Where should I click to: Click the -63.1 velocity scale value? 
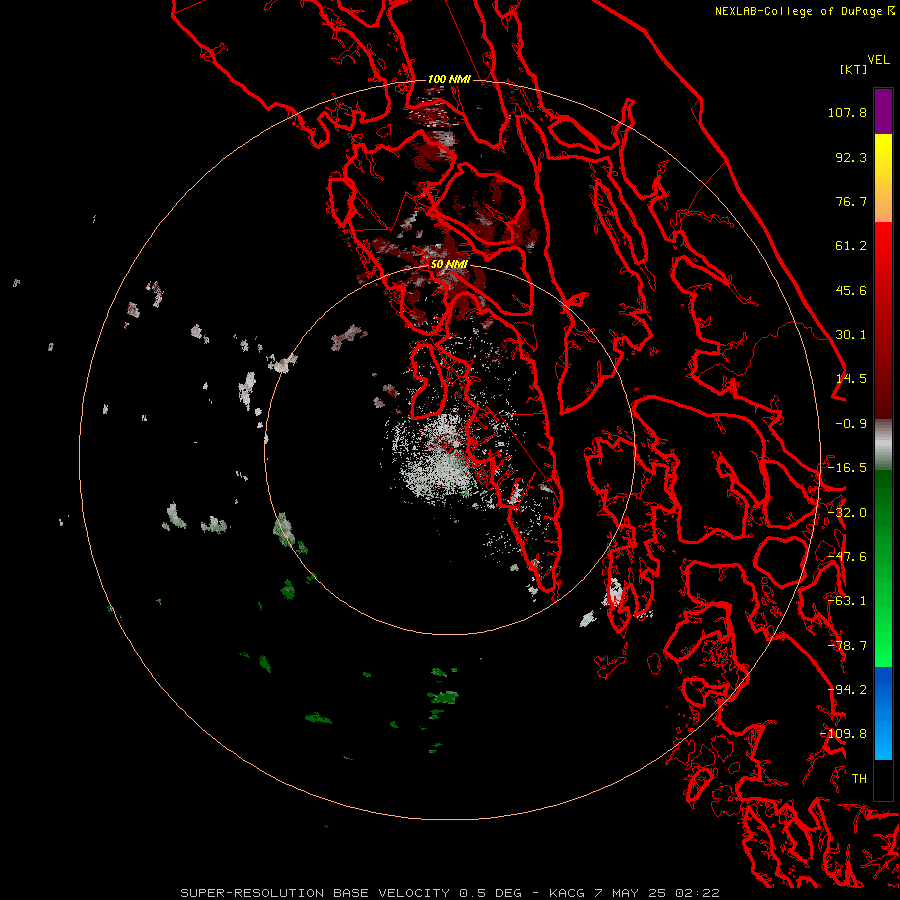point(847,601)
